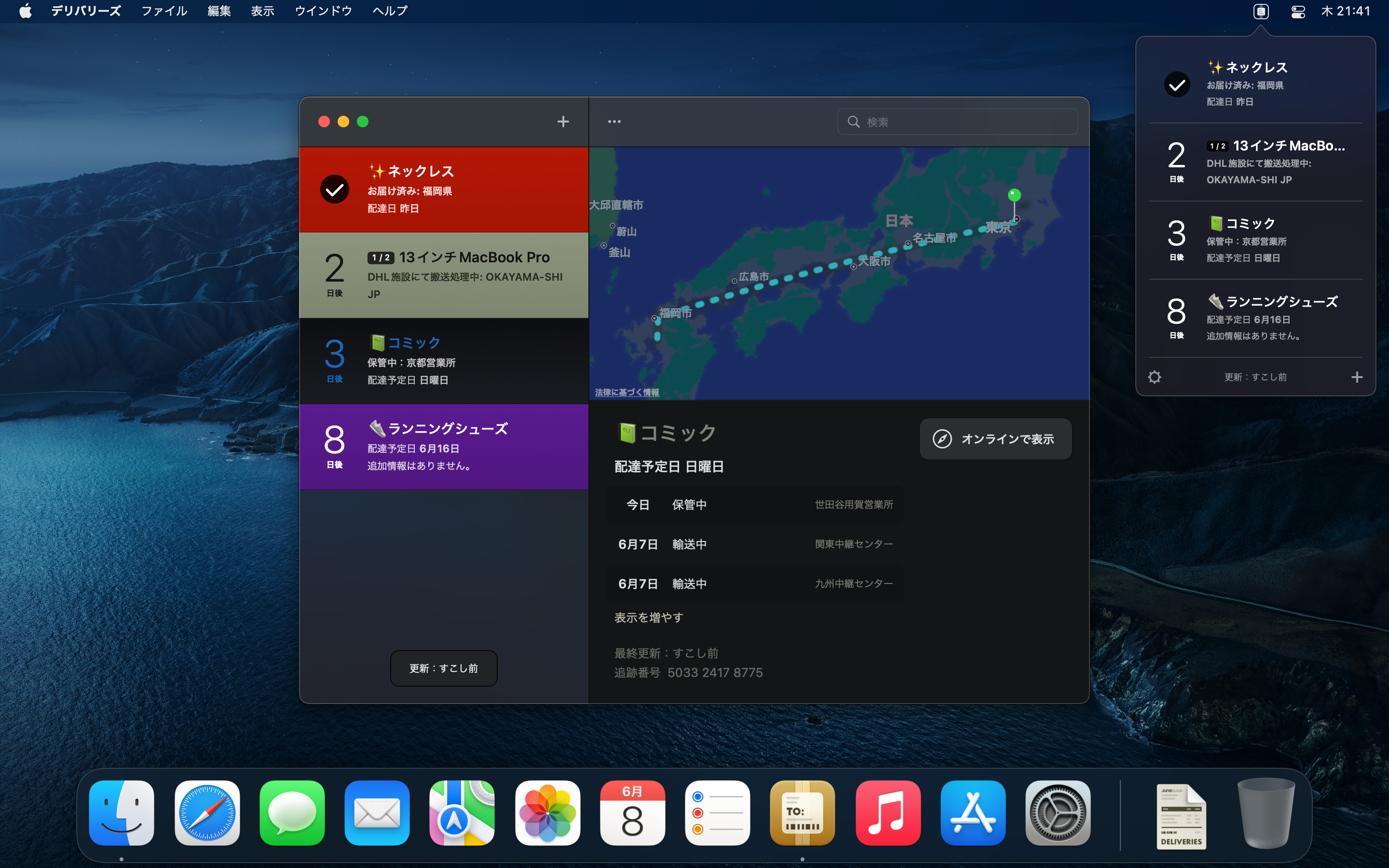Click the 名古屋市 label on the map

coord(934,238)
